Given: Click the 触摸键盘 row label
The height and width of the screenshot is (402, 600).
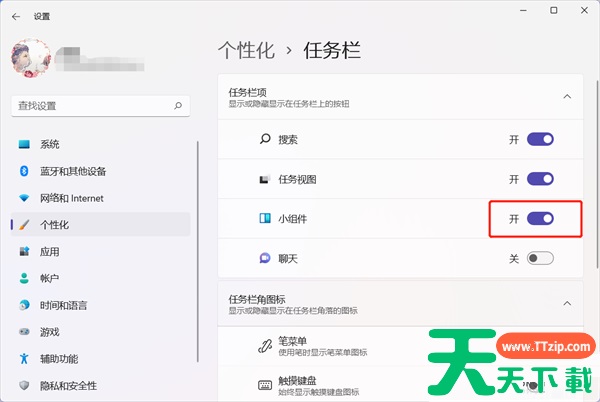Looking at the screenshot, I should [297, 381].
